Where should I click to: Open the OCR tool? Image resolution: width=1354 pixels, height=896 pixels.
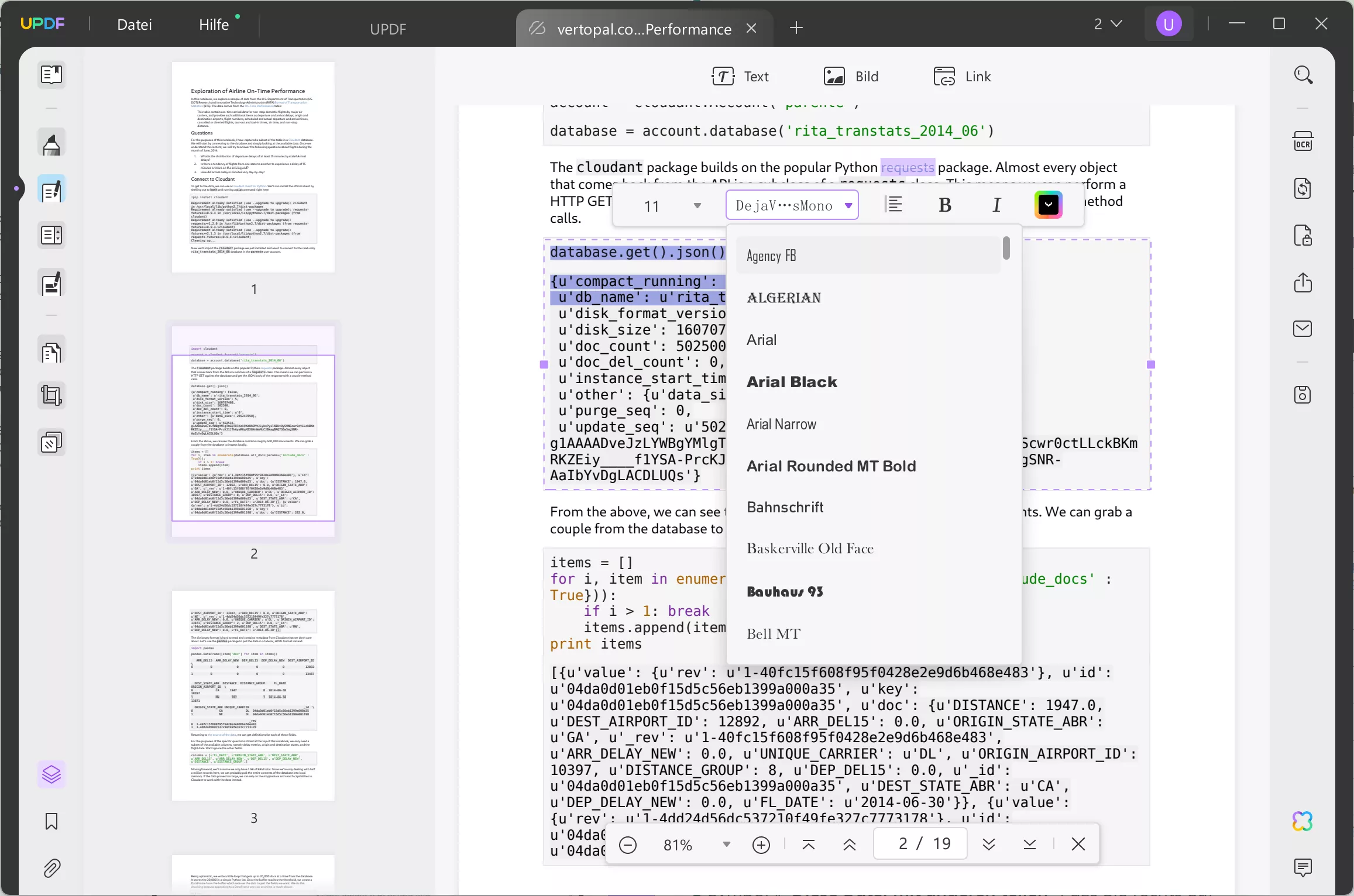tap(1304, 140)
